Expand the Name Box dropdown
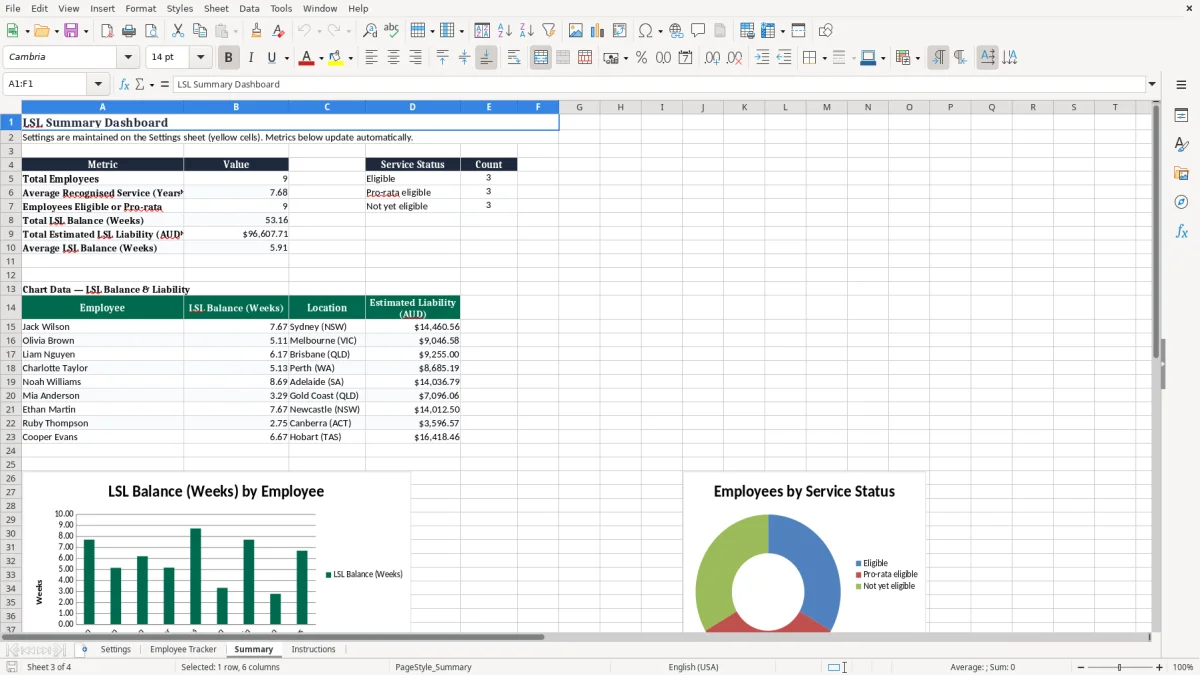Image resolution: width=1200 pixels, height=675 pixels. click(97, 84)
